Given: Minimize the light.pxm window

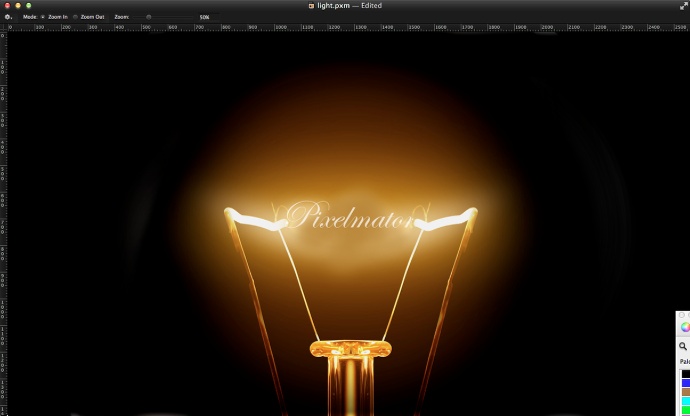Looking at the screenshot, I should click(x=18, y=6).
